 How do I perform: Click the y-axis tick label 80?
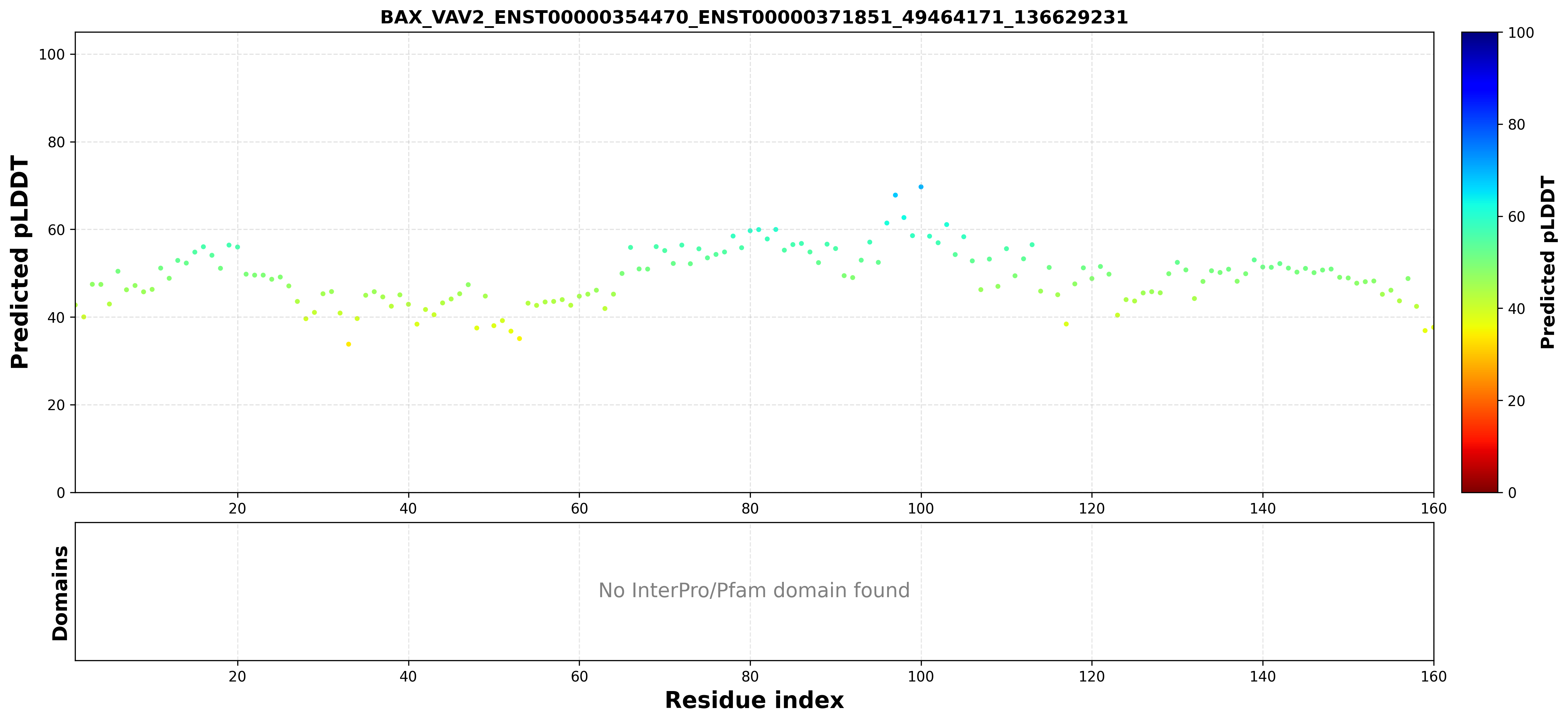(57, 142)
